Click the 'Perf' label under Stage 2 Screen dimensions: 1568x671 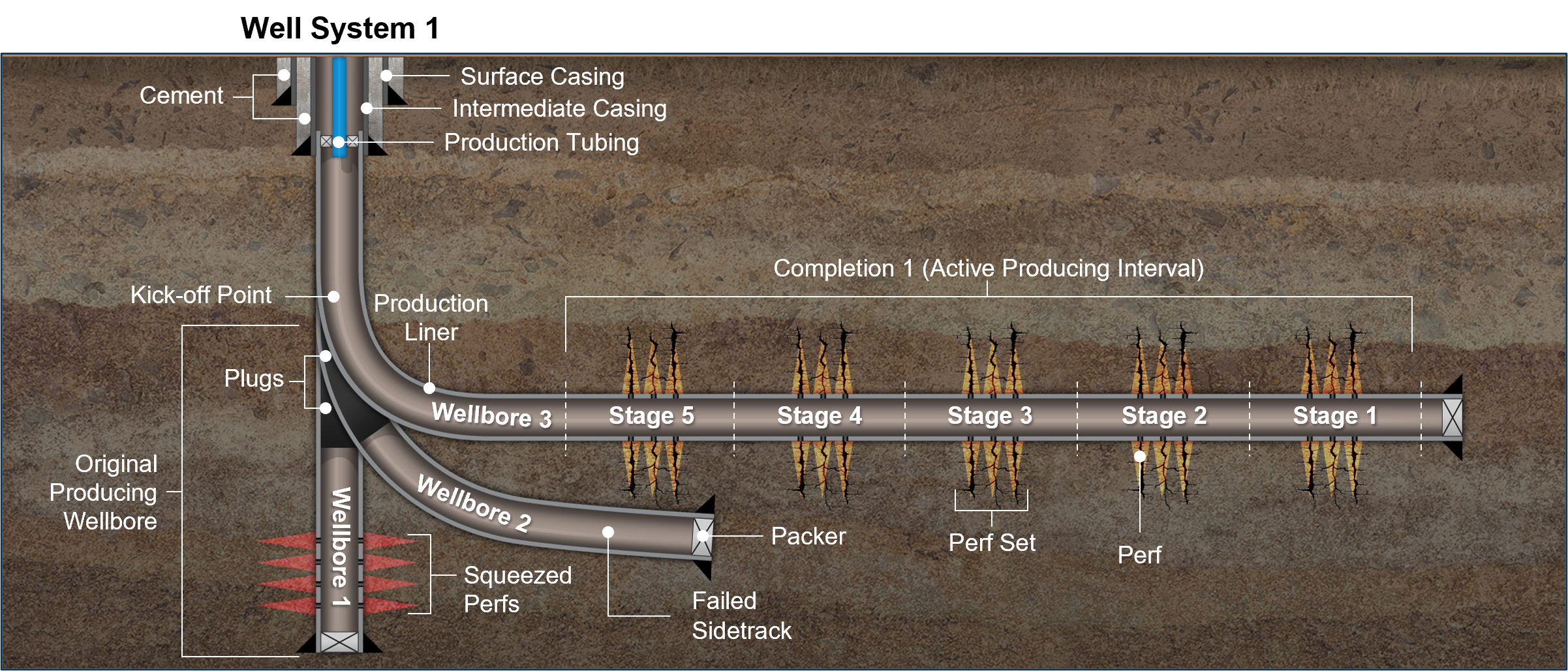[1139, 555]
